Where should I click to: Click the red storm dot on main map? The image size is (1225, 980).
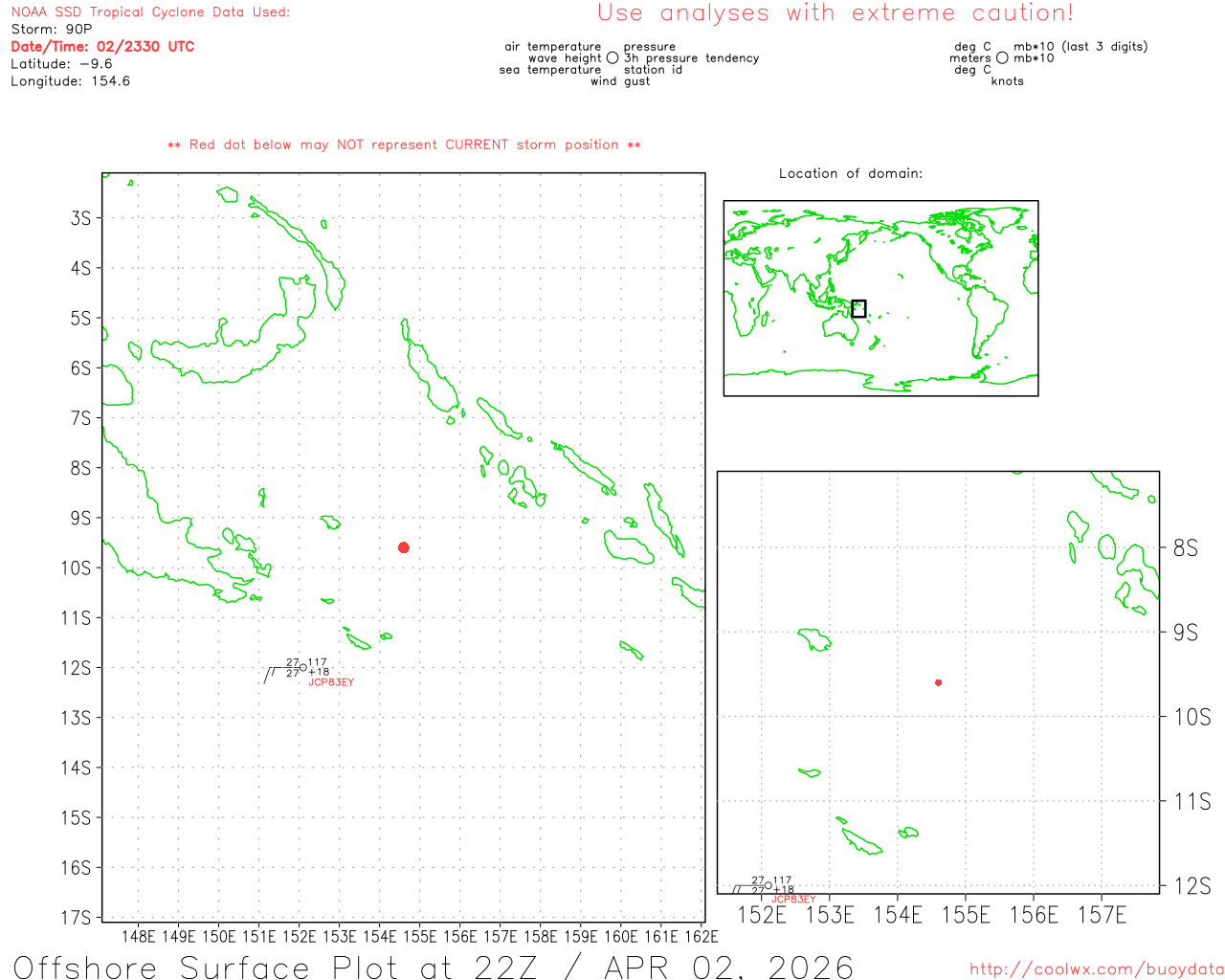point(404,547)
